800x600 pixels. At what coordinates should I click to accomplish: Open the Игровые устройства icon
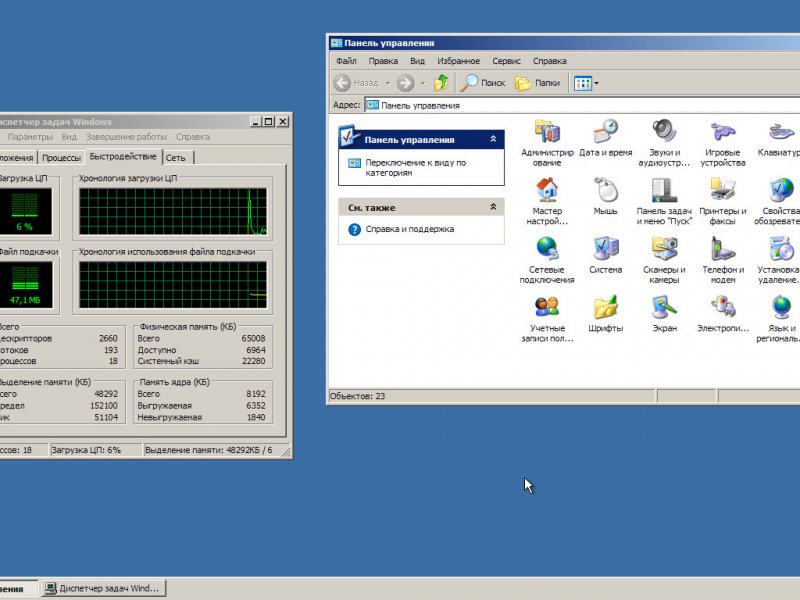pos(723,132)
